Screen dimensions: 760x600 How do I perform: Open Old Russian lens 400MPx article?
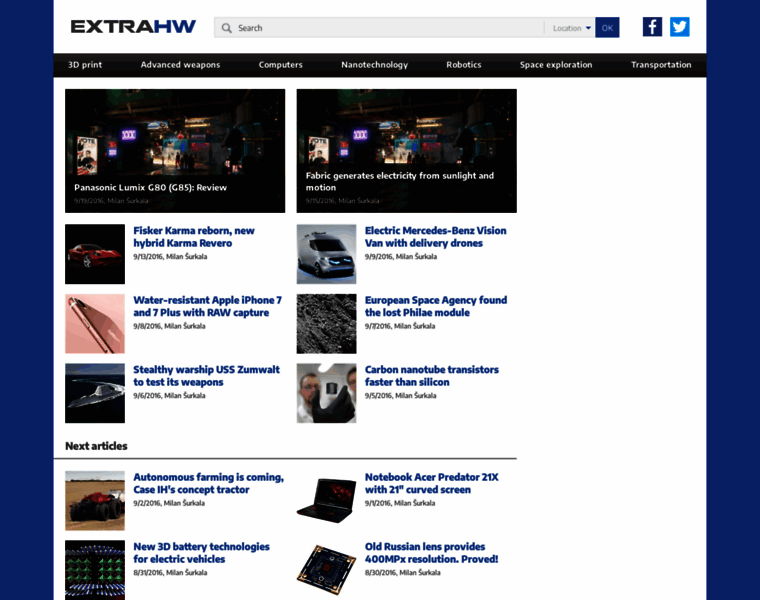[x=431, y=553]
